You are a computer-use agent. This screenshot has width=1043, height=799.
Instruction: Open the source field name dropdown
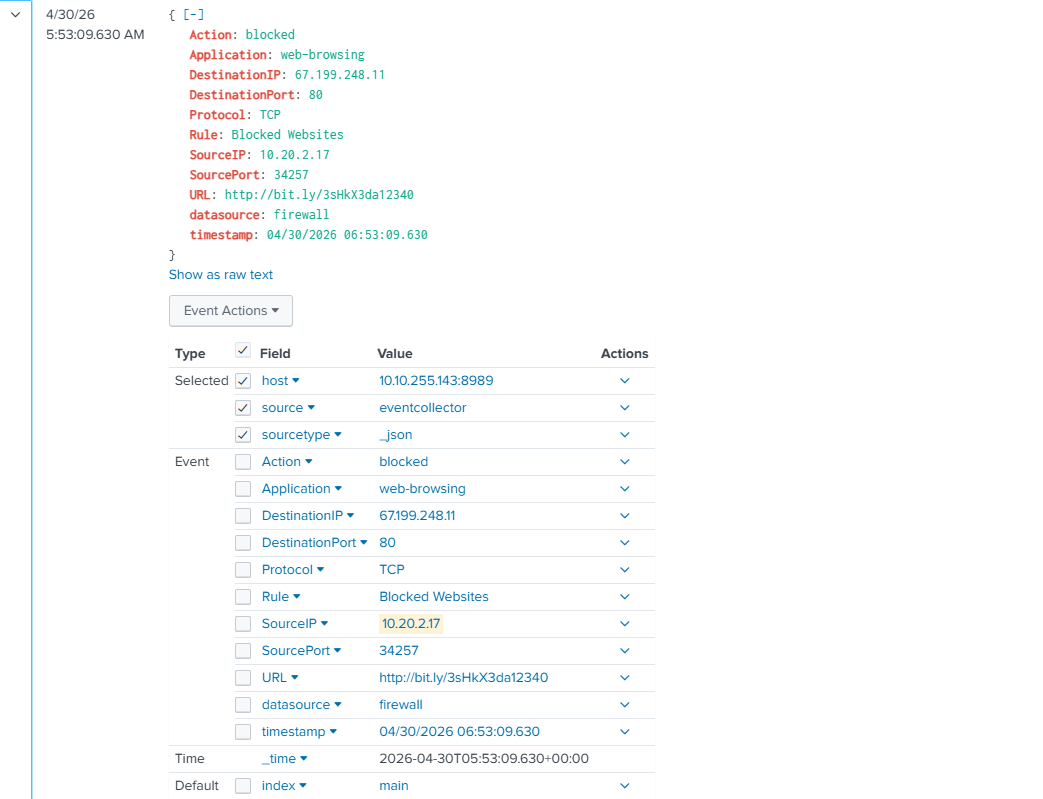pyautogui.click(x=288, y=408)
